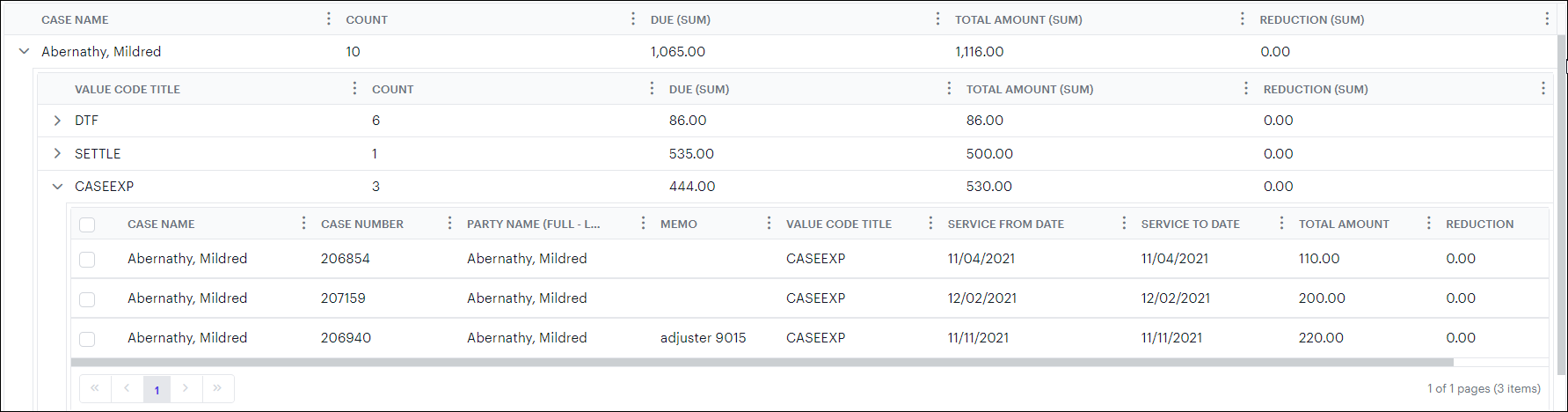Sort by SERVICE TO DATE column header
The width and height of the screenshot is (1568, 412).
(x=1190, y=224)
